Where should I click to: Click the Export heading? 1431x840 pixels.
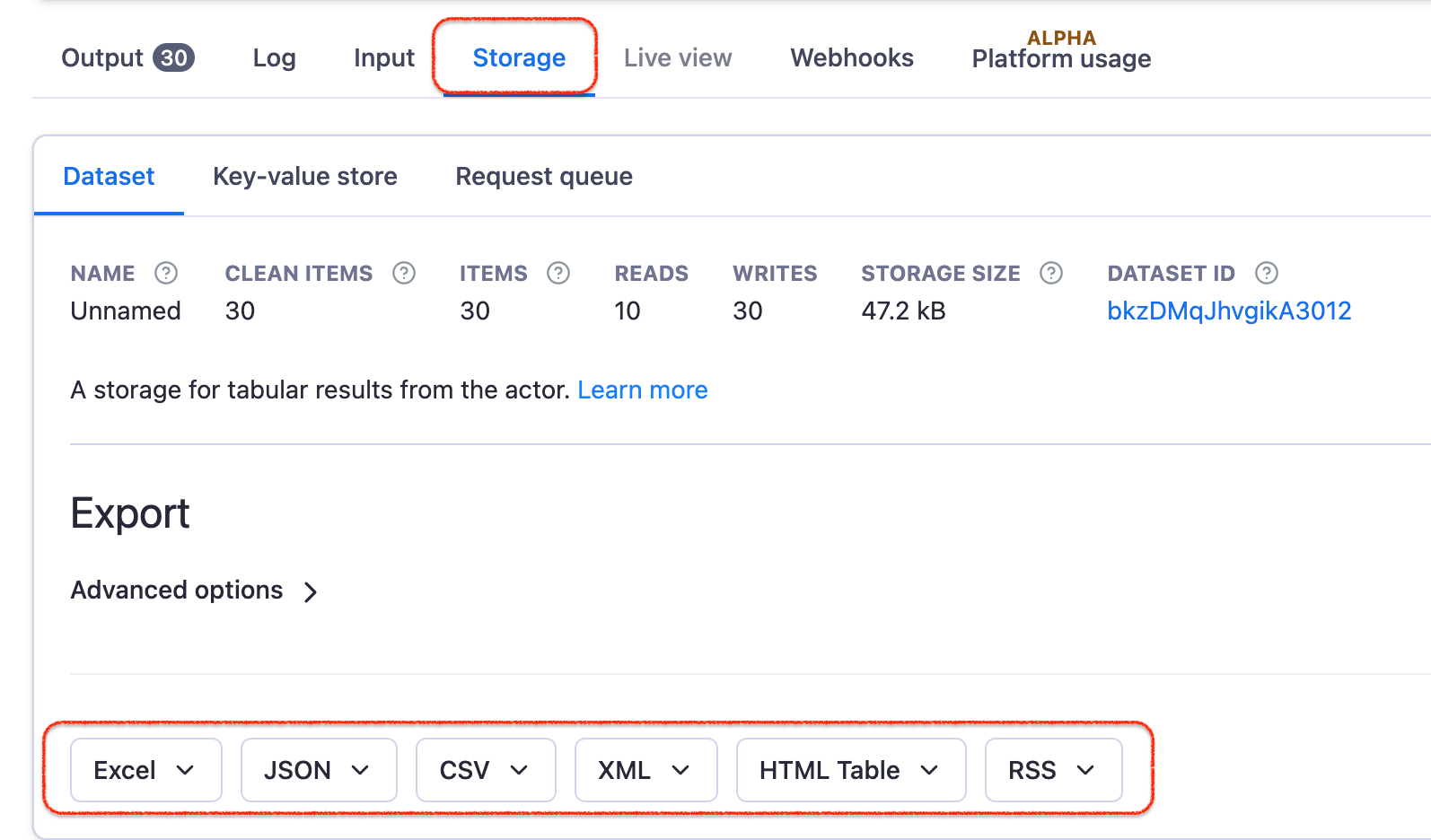pos(130,513)
